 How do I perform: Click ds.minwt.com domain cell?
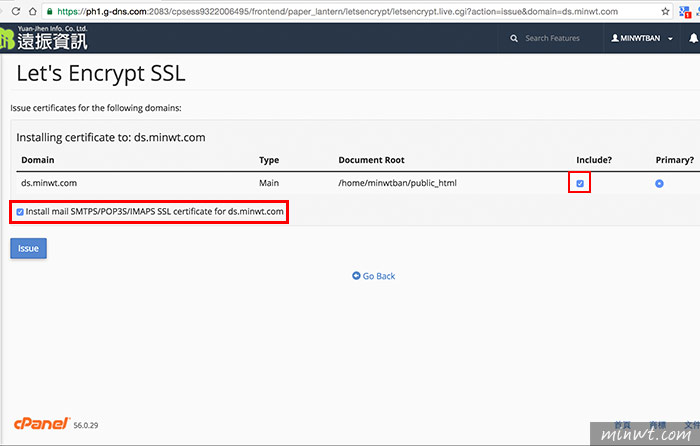(x=49, y=183)
